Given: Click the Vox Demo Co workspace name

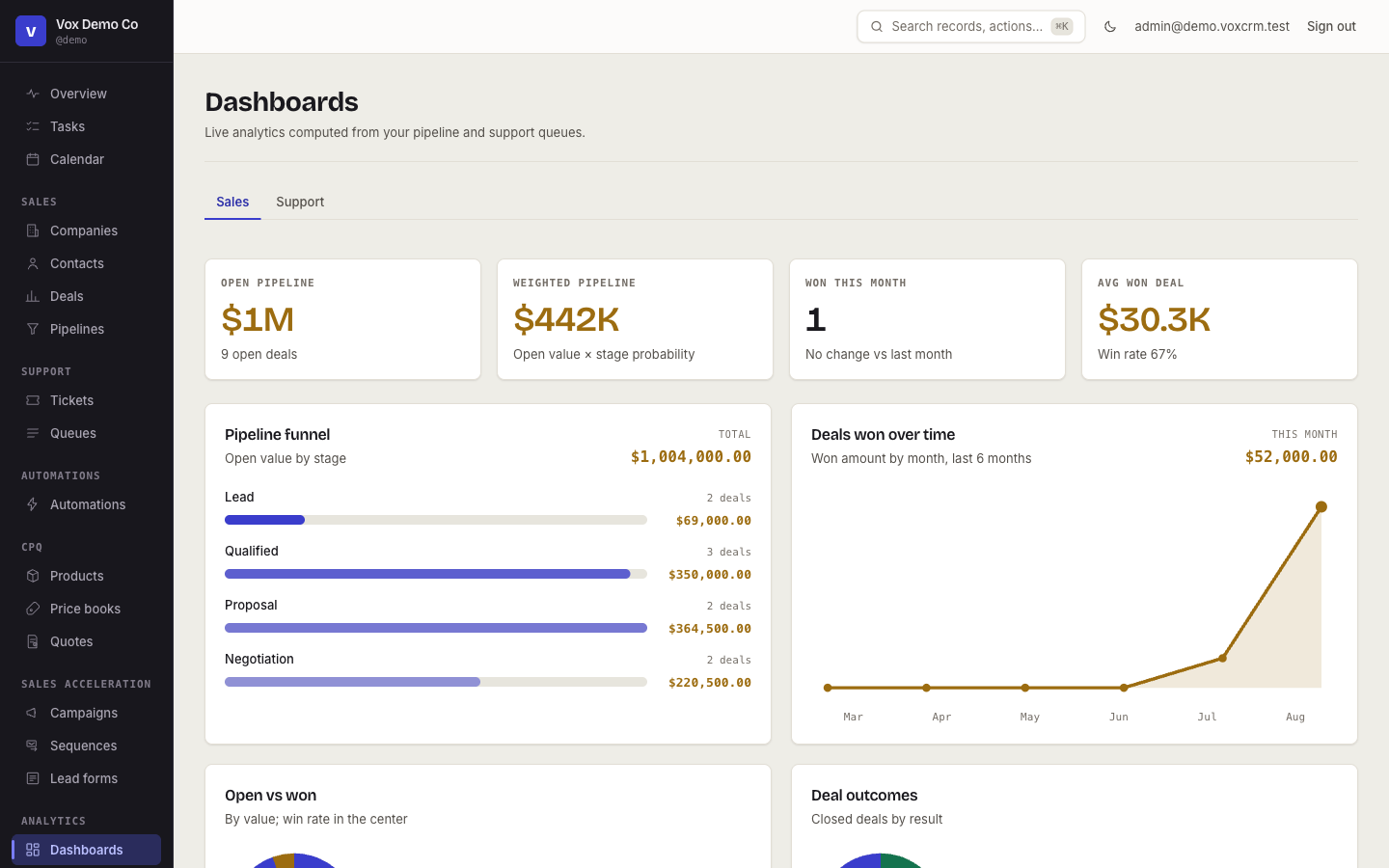Looking at the screenshot, I should point(96,24).
